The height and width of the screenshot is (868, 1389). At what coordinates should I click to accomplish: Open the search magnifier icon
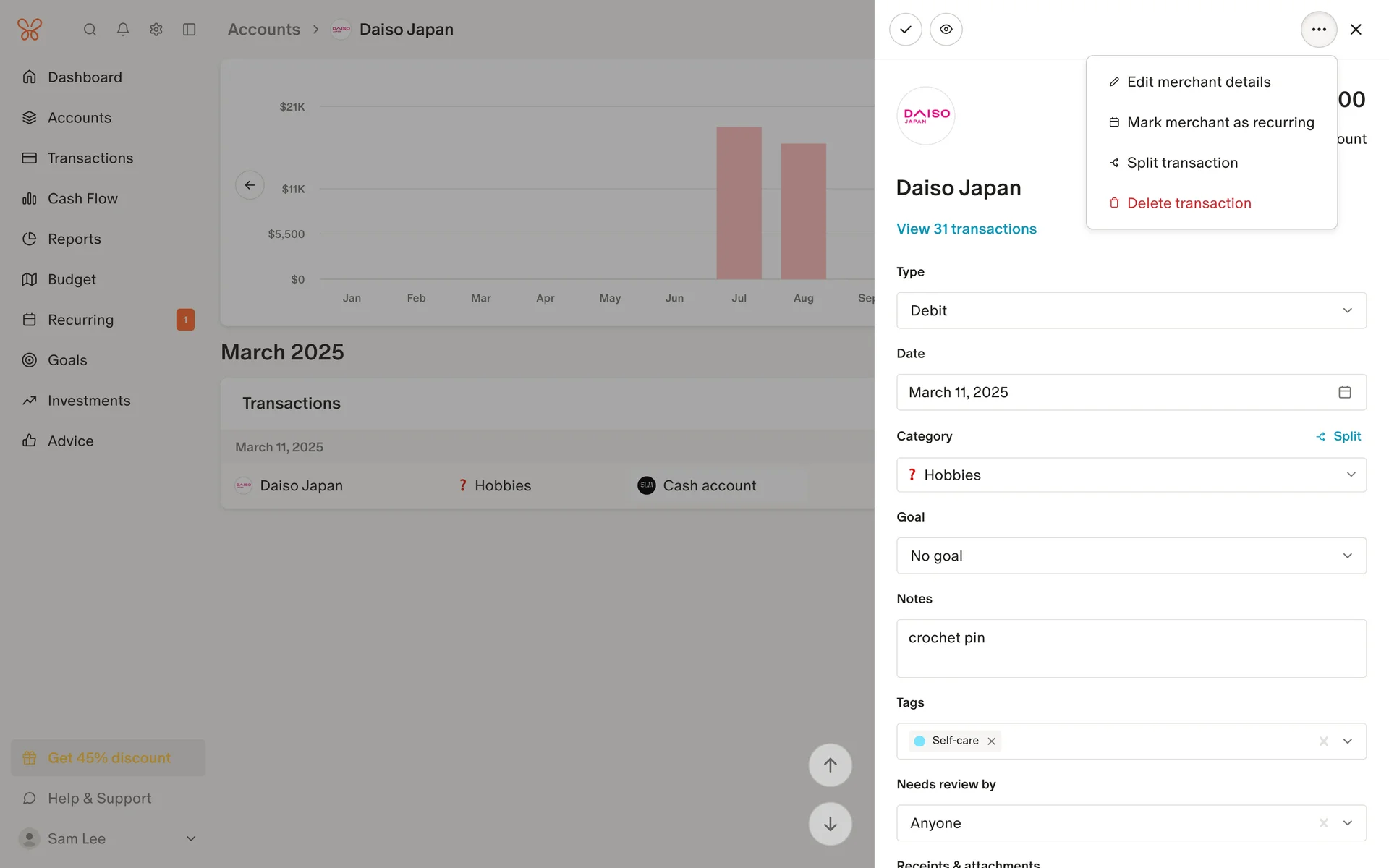coord(90,30)
